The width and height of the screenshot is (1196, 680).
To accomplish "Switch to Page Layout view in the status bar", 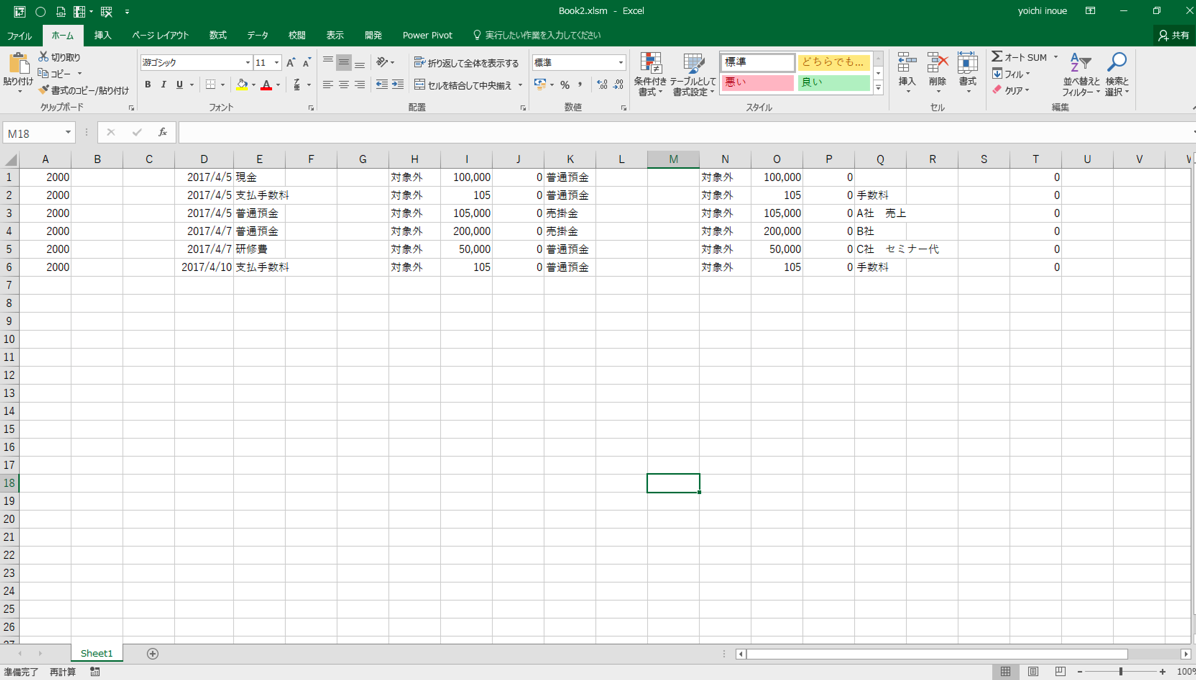I will click(x=1033, y=672).
